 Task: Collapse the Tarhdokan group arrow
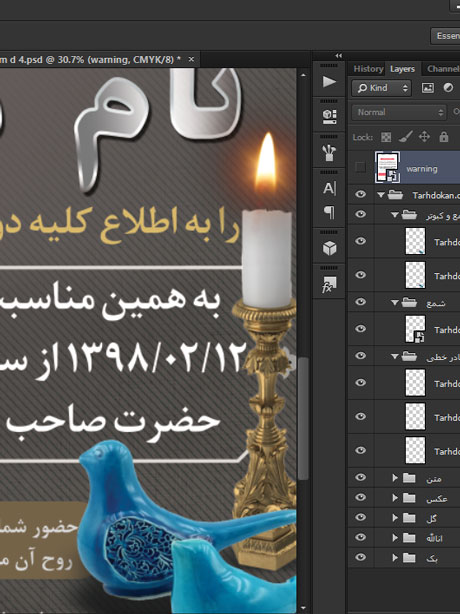381,195
